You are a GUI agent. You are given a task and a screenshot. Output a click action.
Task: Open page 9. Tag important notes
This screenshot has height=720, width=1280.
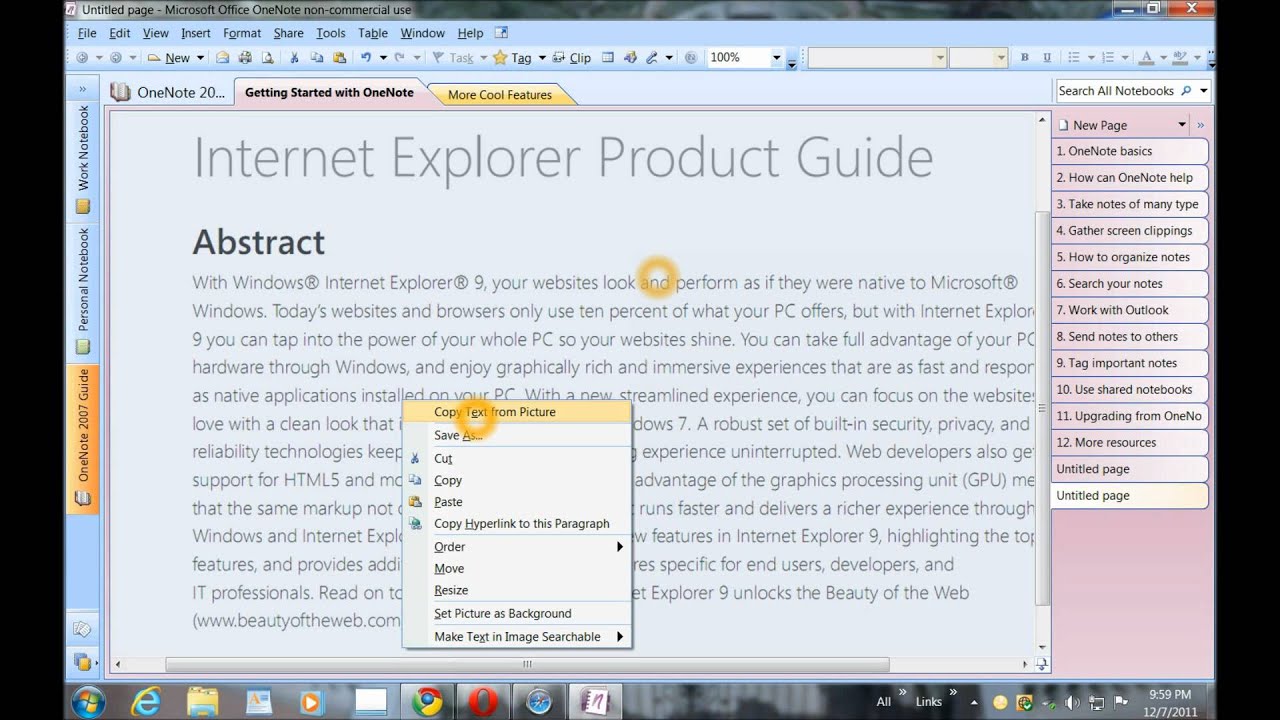[1129, 363]
